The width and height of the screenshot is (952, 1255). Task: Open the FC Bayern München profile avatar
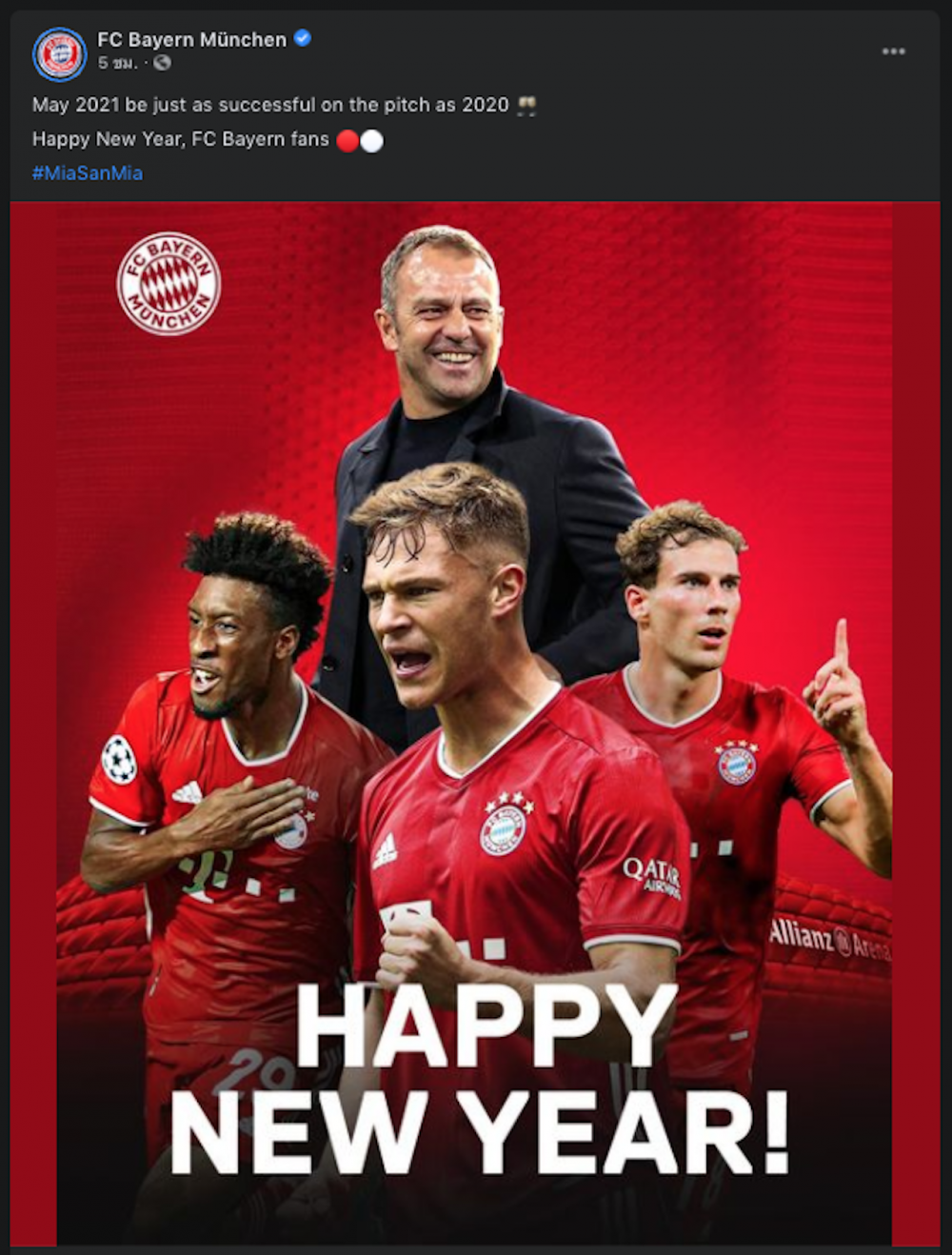[60, 54]
